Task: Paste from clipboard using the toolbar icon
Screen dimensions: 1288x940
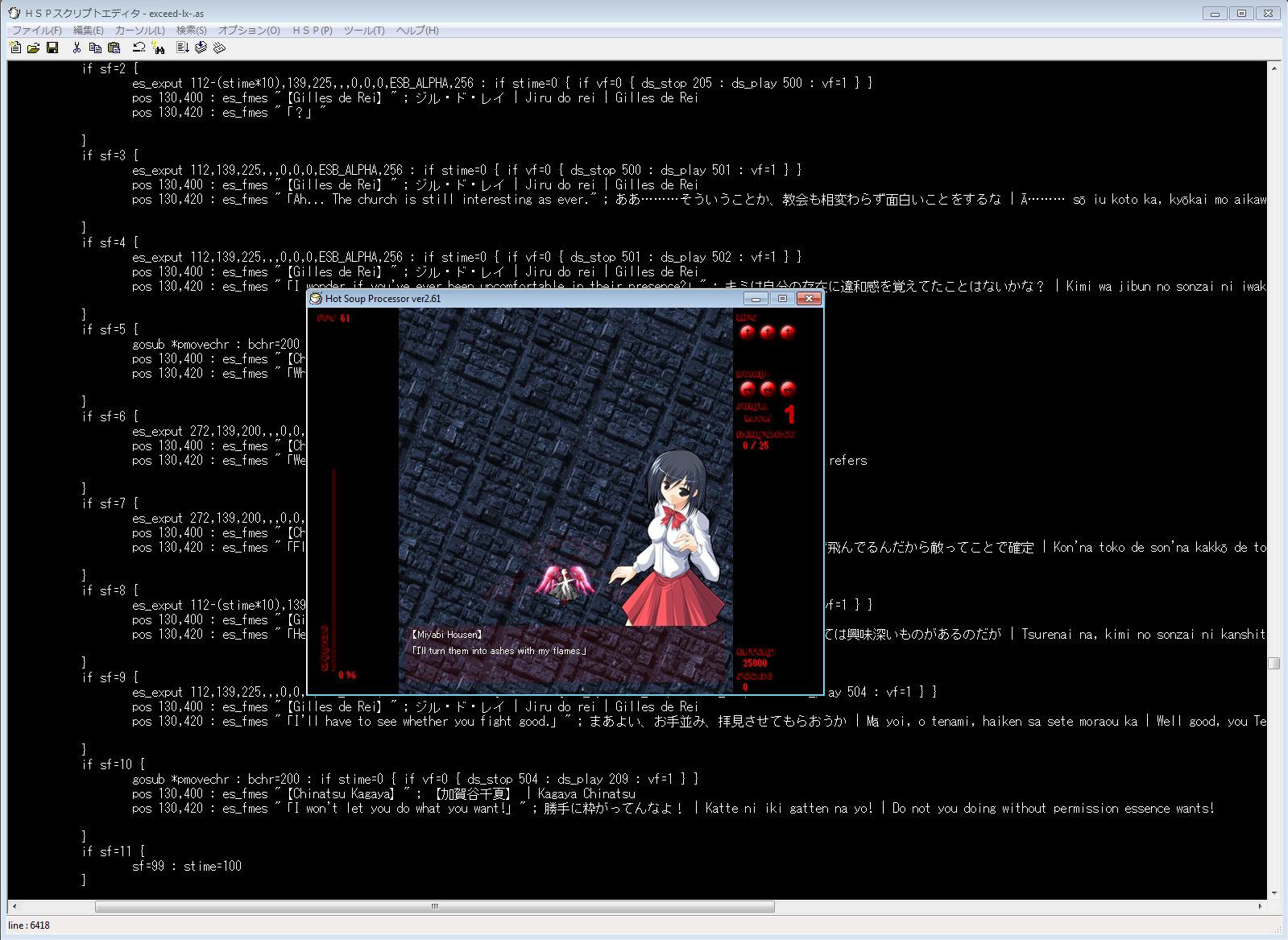Action: point(114,48)
